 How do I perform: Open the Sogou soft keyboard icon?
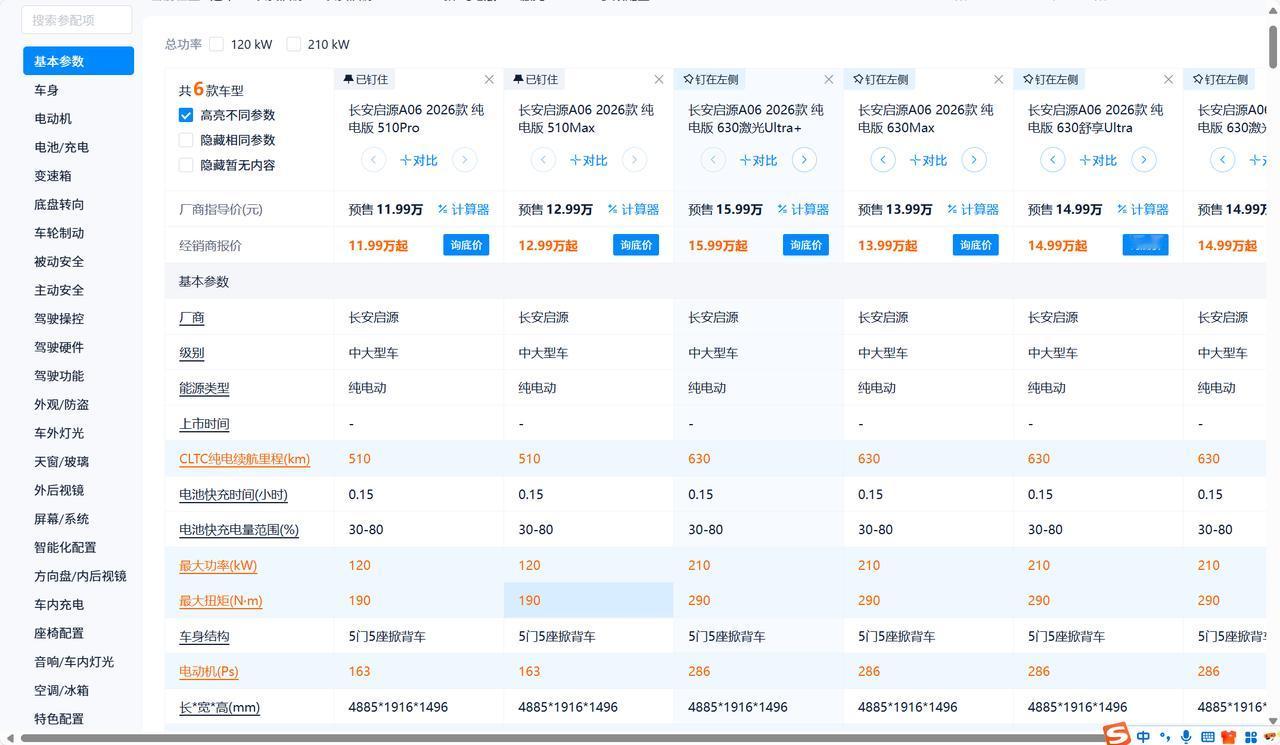pos(1208,737)
